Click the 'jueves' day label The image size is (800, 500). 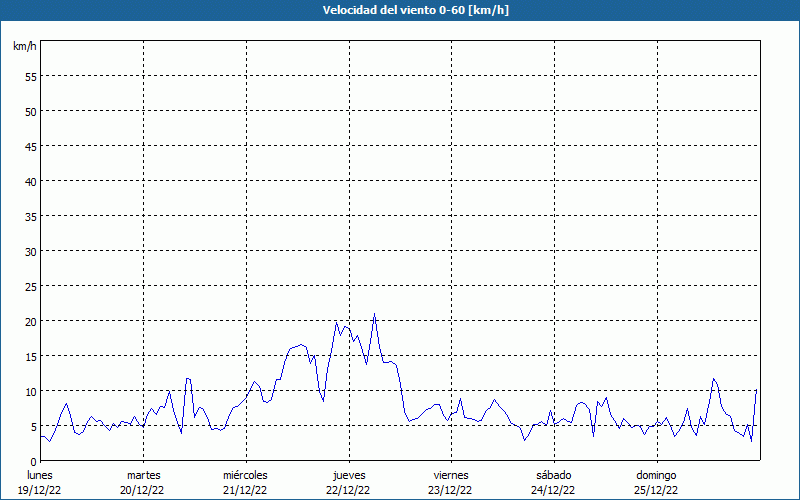(x=349, y=475)
